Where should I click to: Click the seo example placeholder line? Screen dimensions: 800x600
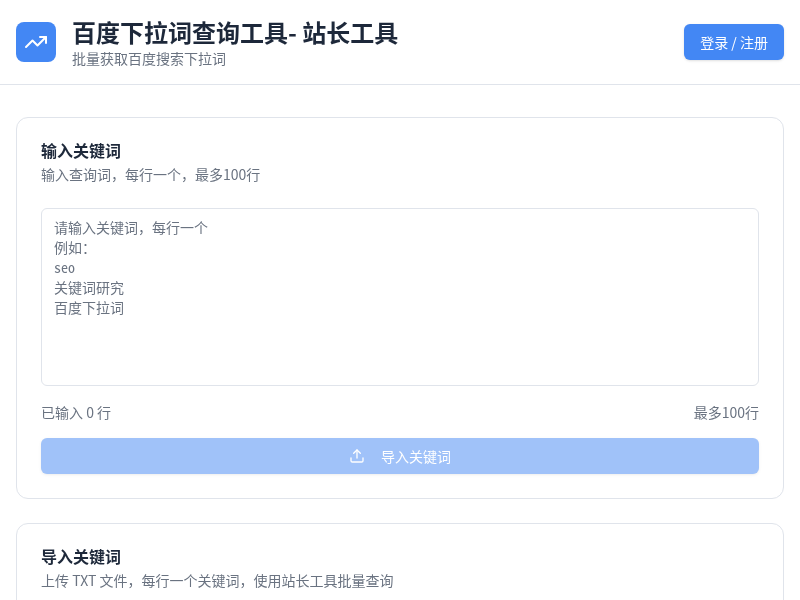(65, 268)
